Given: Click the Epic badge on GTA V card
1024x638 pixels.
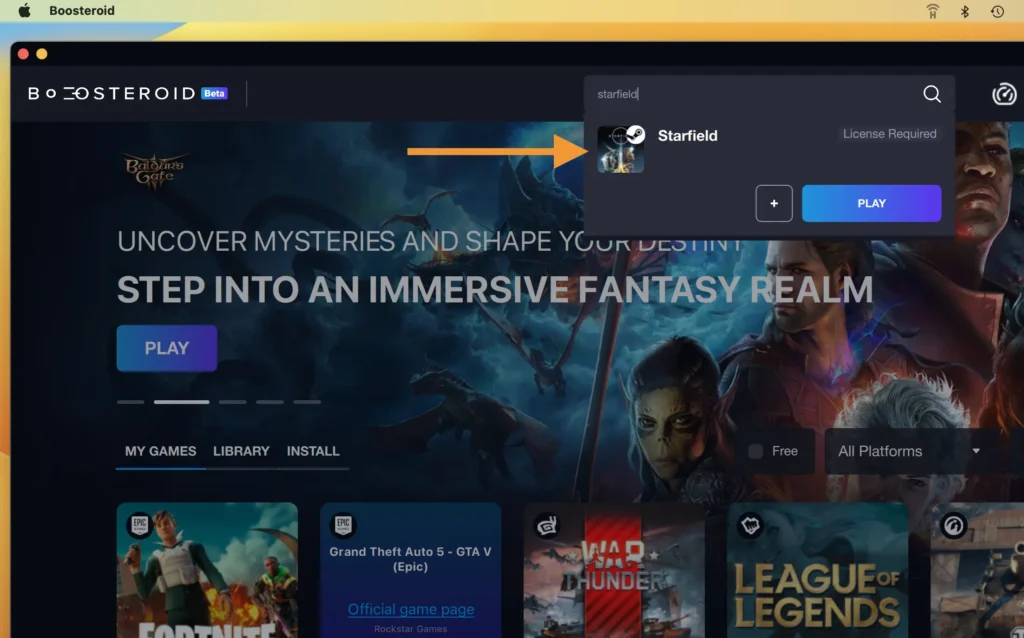Looking at the screenshot, I should click(343, 524).
